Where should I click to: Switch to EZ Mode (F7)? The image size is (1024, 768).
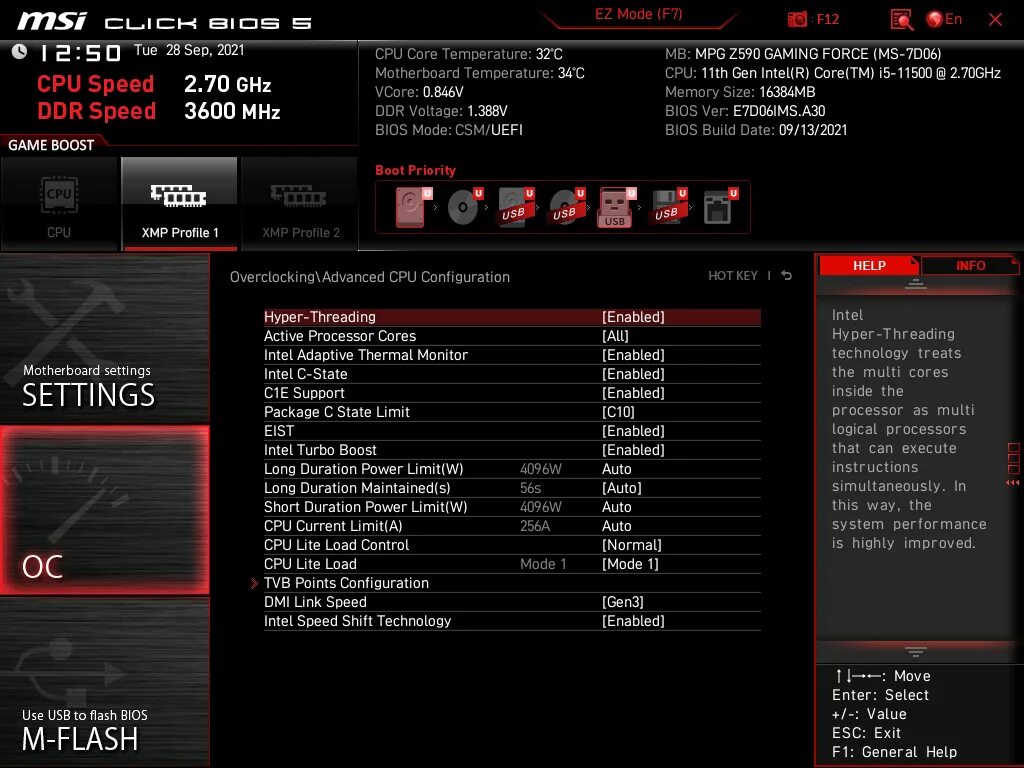[638, 14]
